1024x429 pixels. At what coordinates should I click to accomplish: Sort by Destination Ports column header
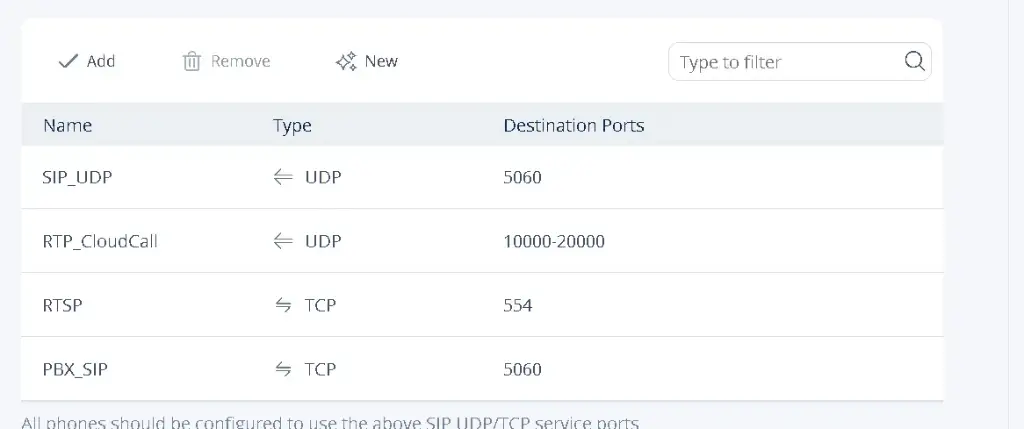point(573,126)
